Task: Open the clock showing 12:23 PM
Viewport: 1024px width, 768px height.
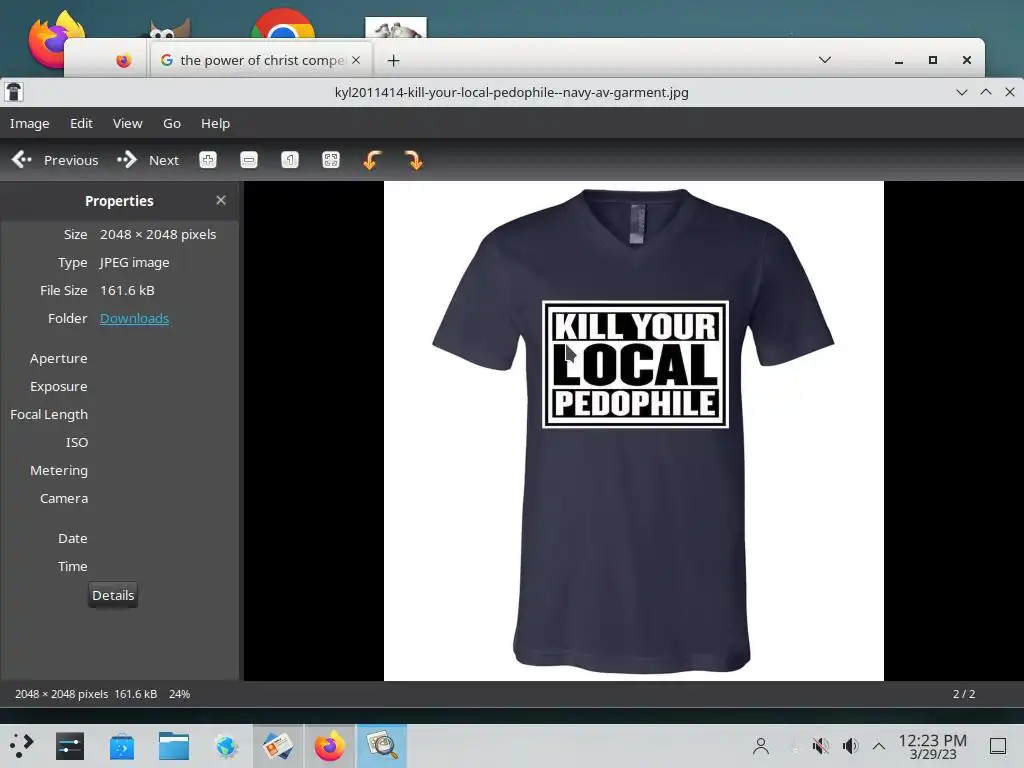Action: (933, 746)
